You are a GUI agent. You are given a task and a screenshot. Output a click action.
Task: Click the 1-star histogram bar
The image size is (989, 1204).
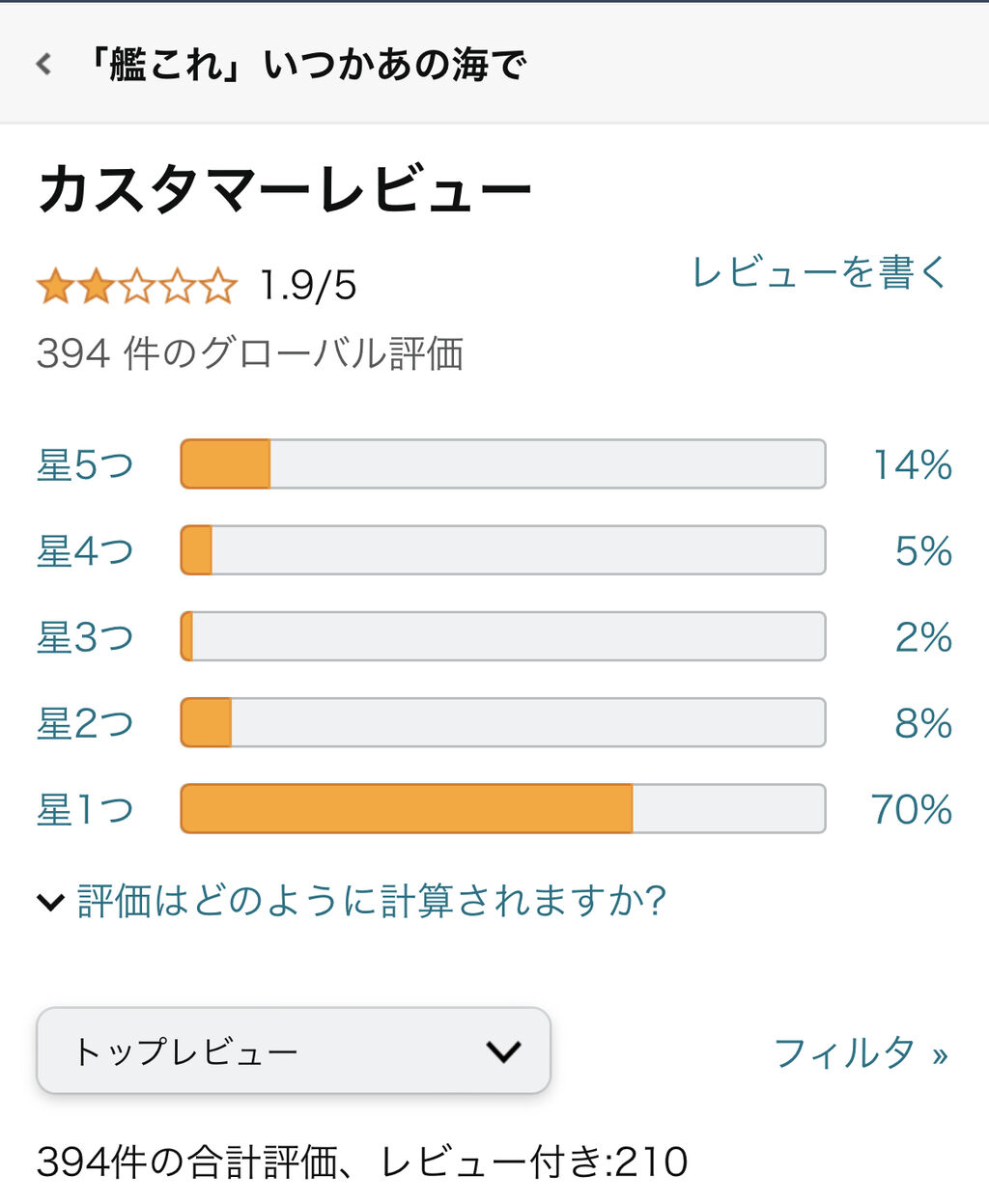pos(502,809)
